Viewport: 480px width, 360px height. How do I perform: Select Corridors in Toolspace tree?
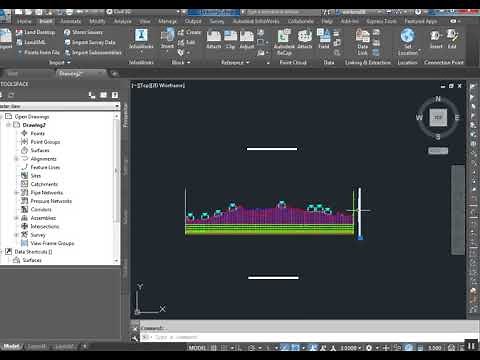click(x=41, y=209)
